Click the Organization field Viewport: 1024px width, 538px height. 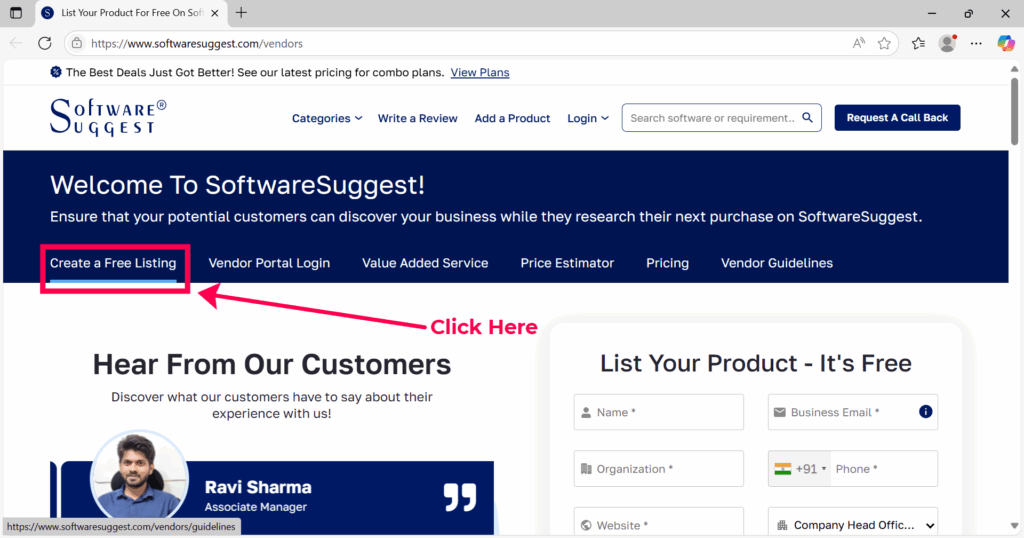point(658,469)
